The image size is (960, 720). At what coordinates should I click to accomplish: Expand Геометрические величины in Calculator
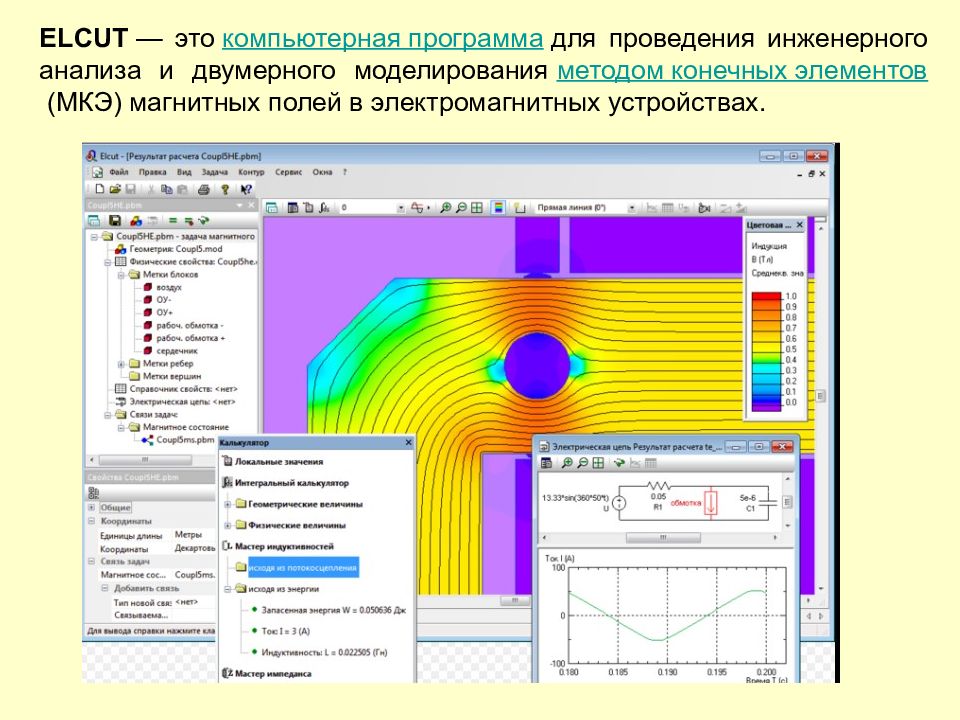tap(227, 504)
